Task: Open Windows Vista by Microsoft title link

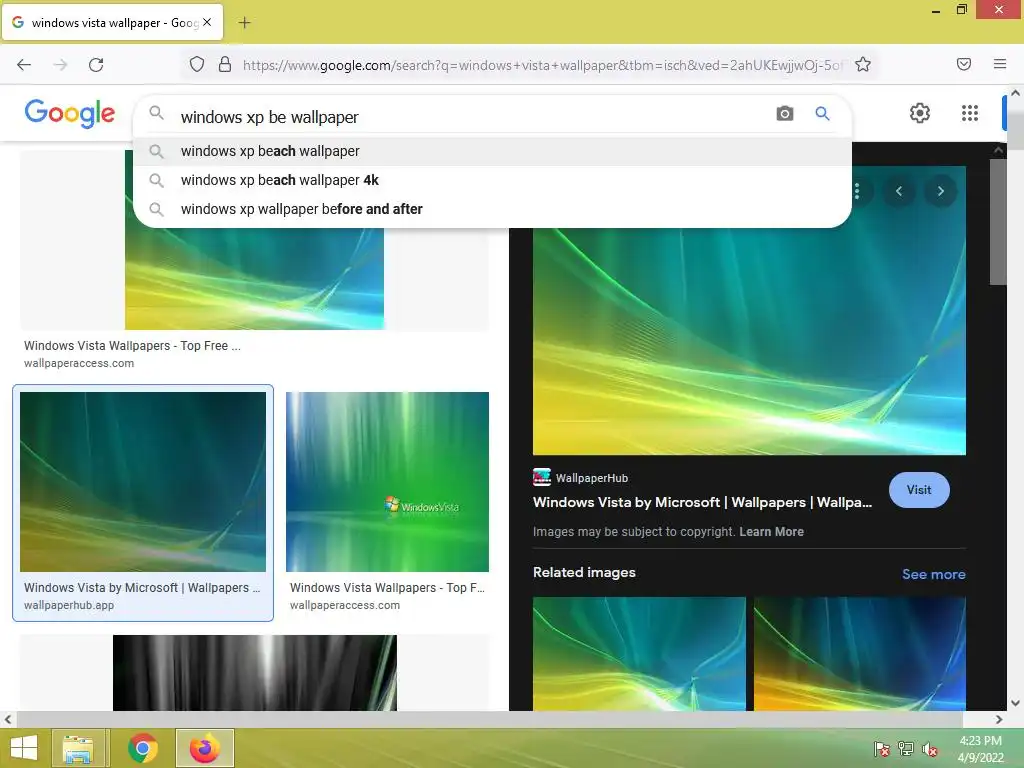Action: [702, 502]
